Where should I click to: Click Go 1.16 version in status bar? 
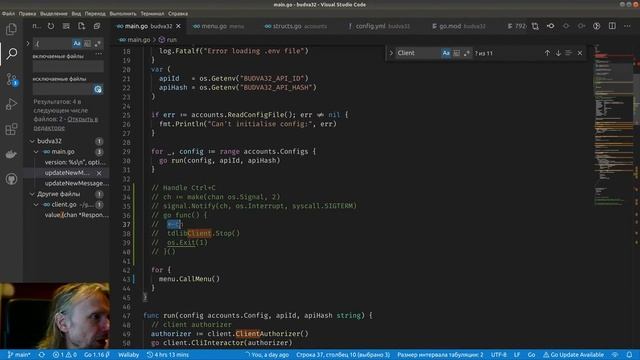coord(97,355)
